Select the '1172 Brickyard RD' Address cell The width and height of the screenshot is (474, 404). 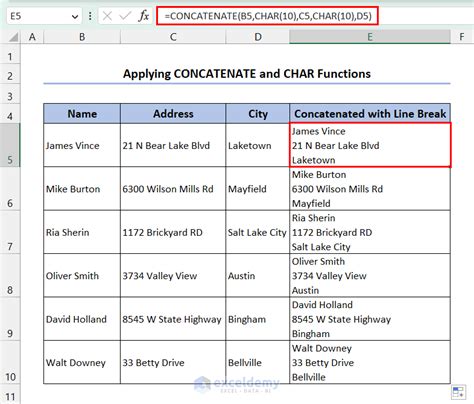pos(173,232)
